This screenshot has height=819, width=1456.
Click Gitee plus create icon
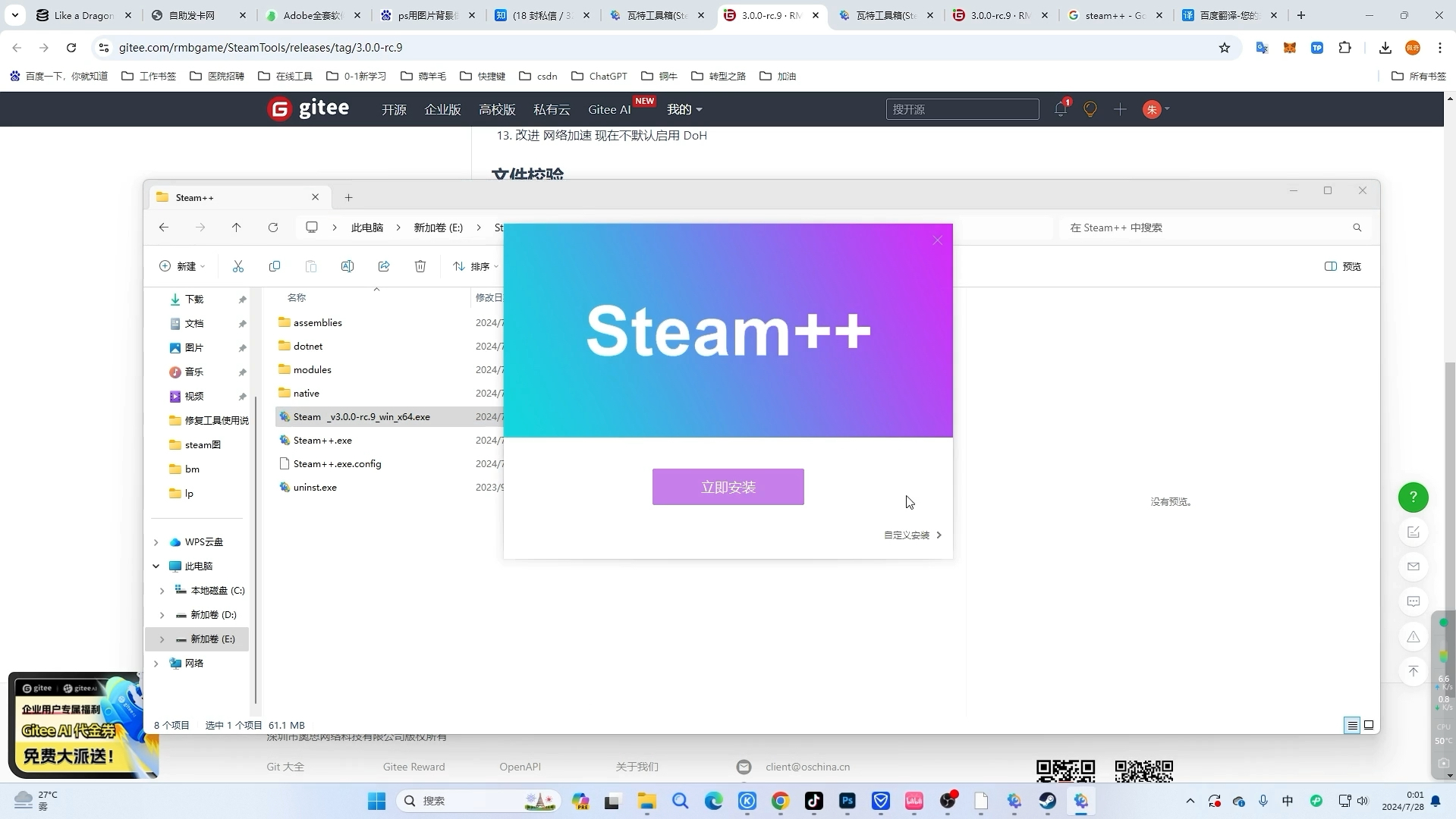1120,109
